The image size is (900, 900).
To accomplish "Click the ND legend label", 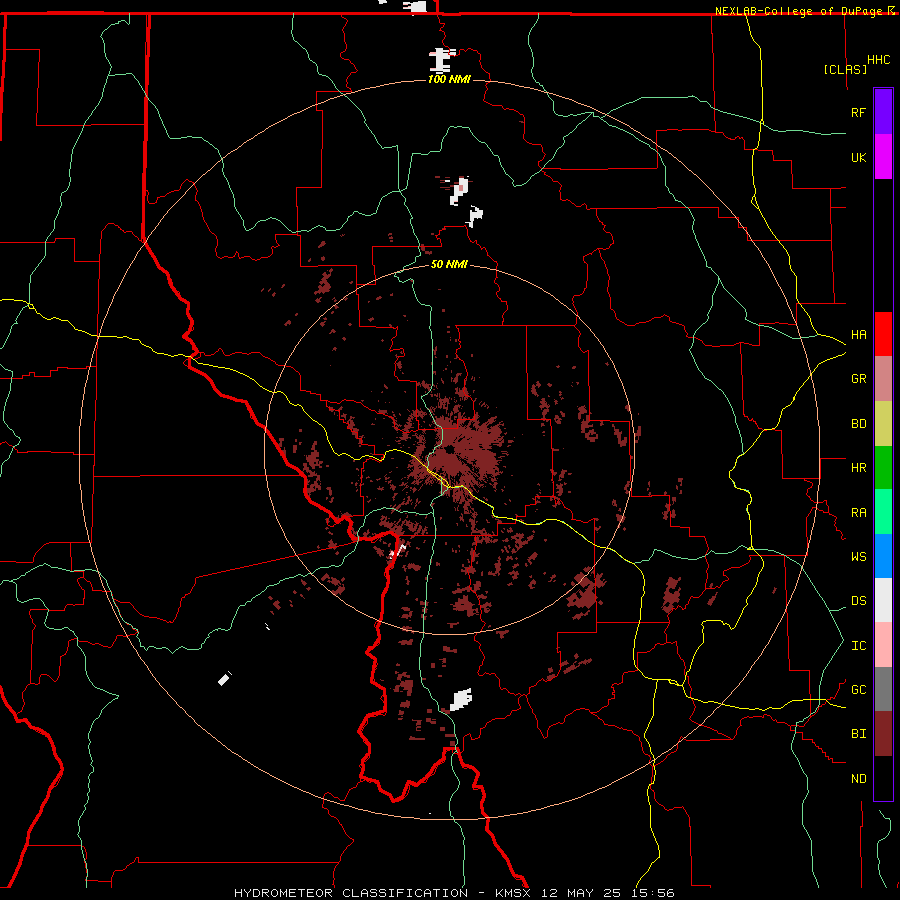I will coord(858,779).
